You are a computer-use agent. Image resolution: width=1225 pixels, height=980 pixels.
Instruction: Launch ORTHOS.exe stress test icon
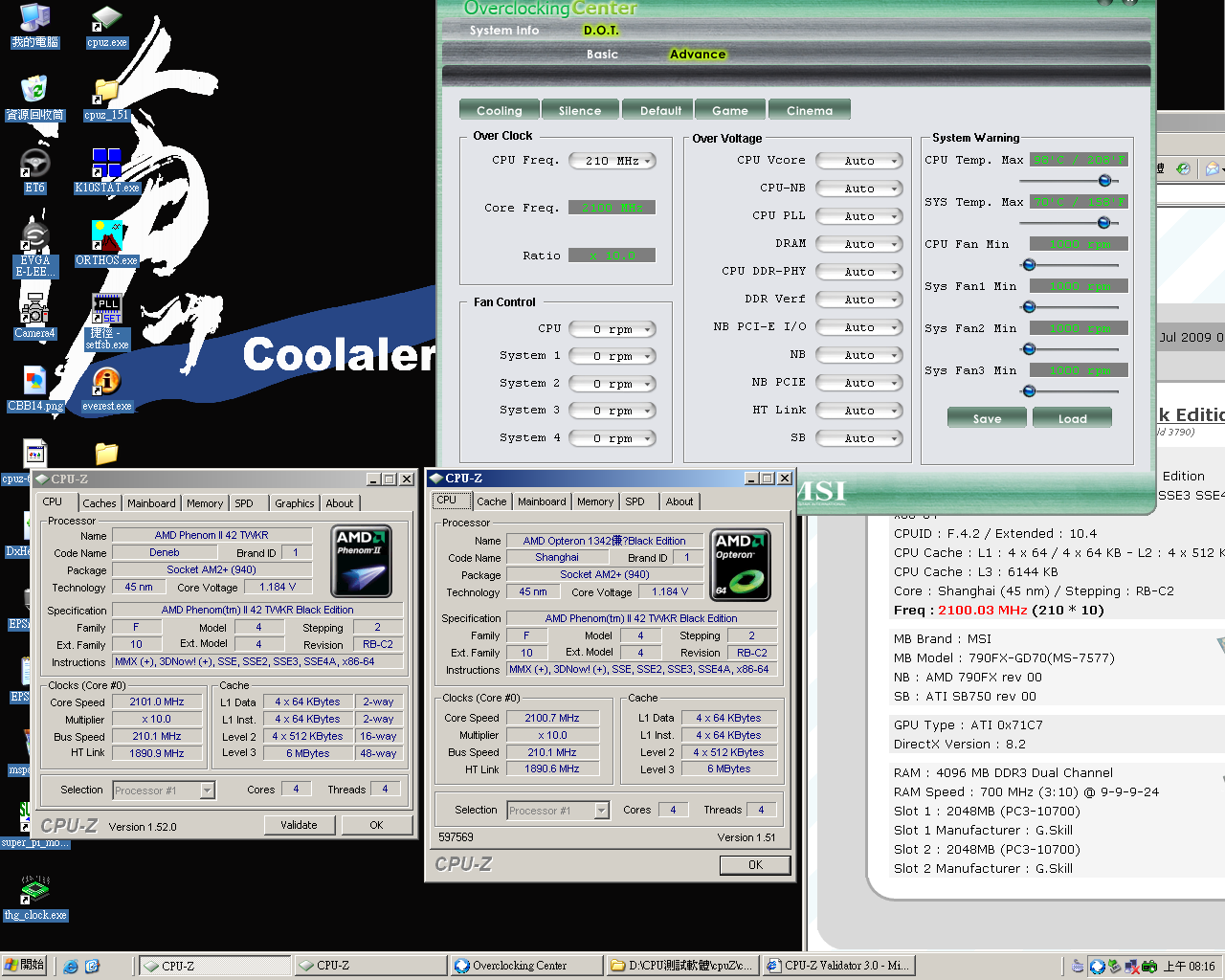click(106, 243)
